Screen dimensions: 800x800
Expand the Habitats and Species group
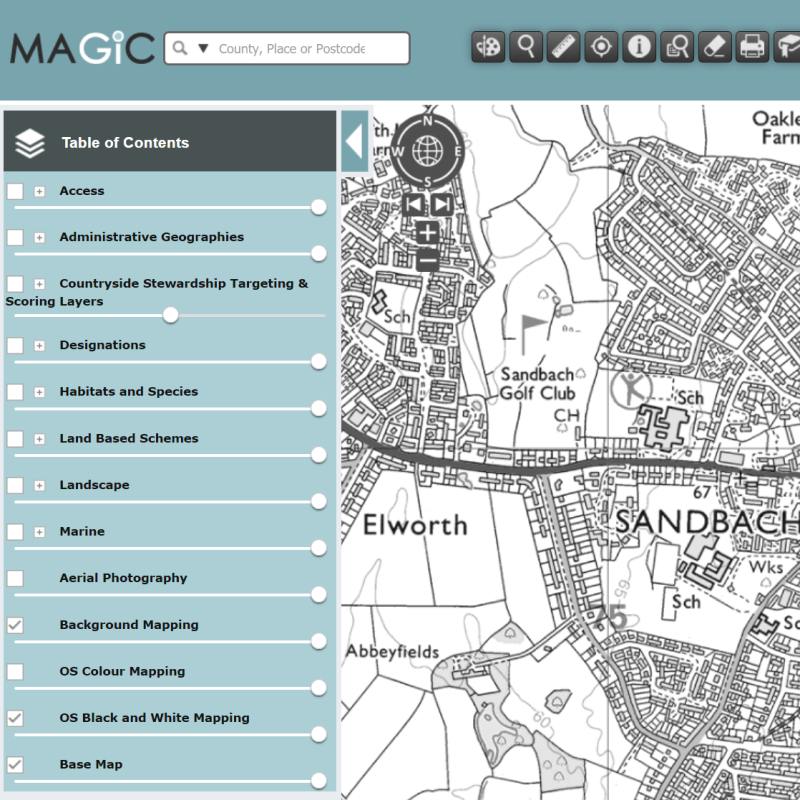(40, 392)
